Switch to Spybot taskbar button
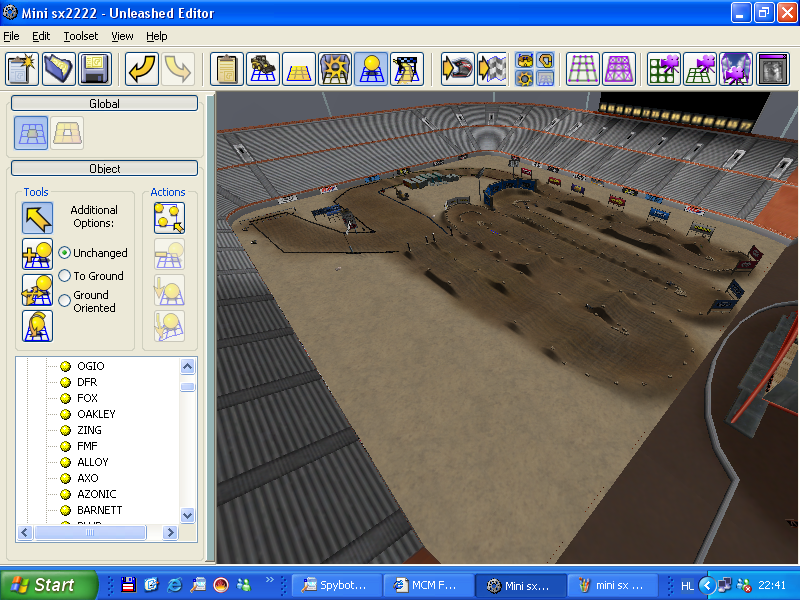The height and width of the screenshot is (600, 800). (334, 585)
